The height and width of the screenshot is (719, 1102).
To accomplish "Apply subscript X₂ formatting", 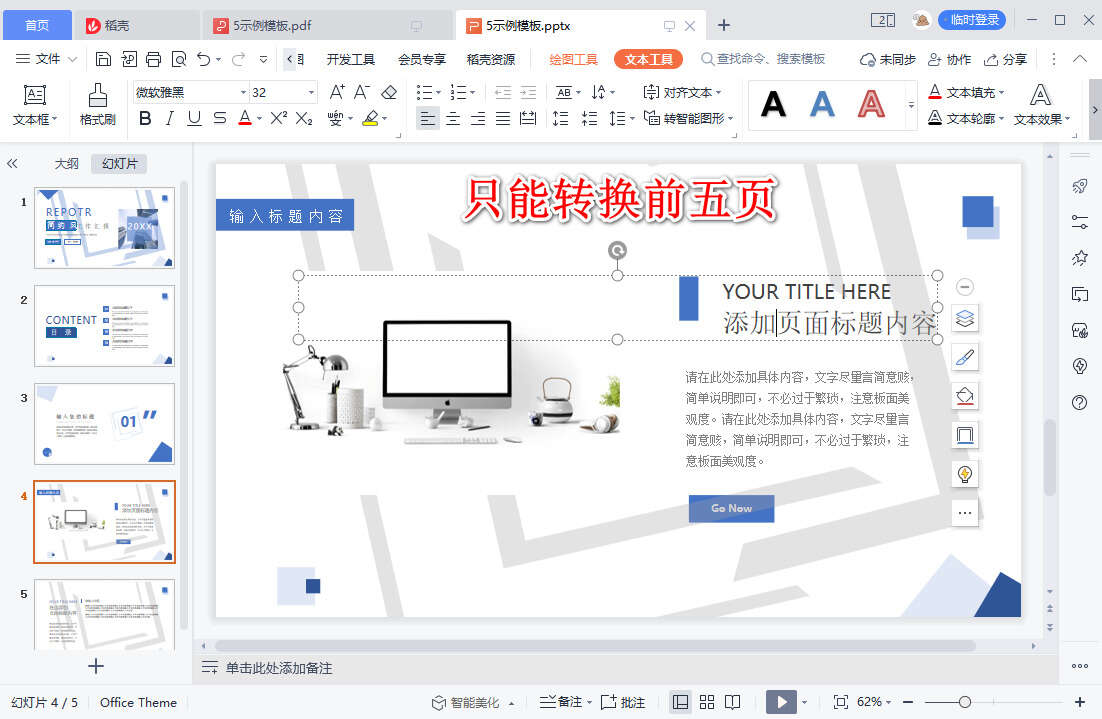I will coord(304,118).
